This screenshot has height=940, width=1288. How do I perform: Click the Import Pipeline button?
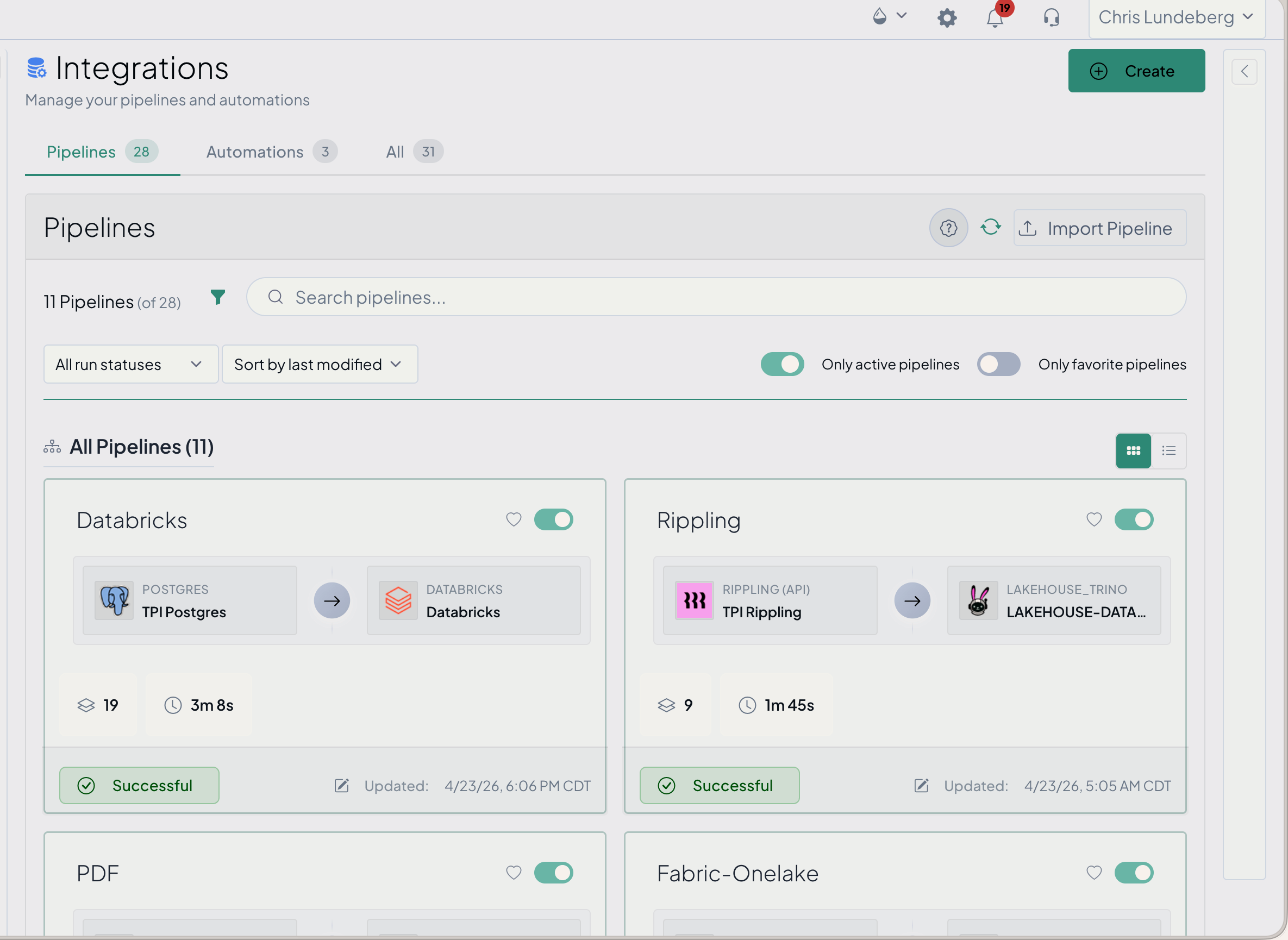click(x=1099, y=228)
